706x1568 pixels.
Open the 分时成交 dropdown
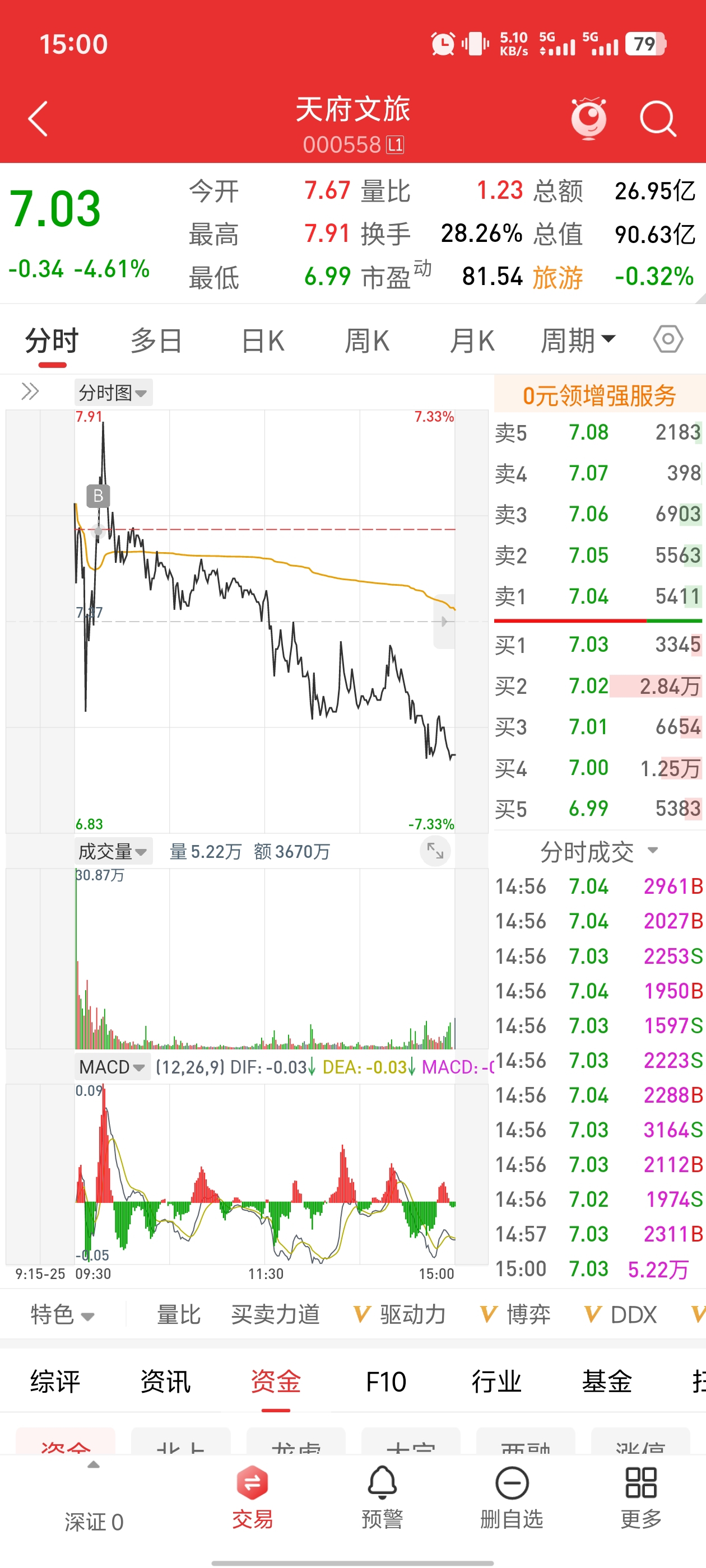pos(599,852)
